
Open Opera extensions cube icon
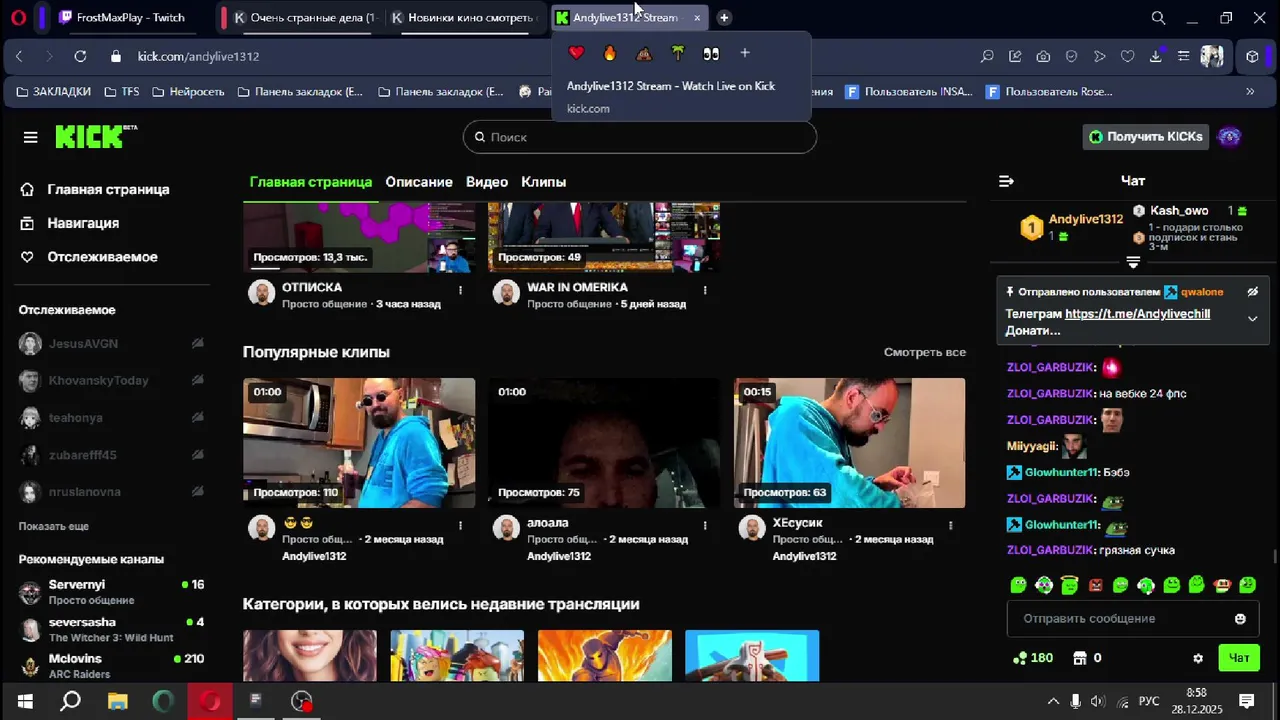[x=1252, y=57]
